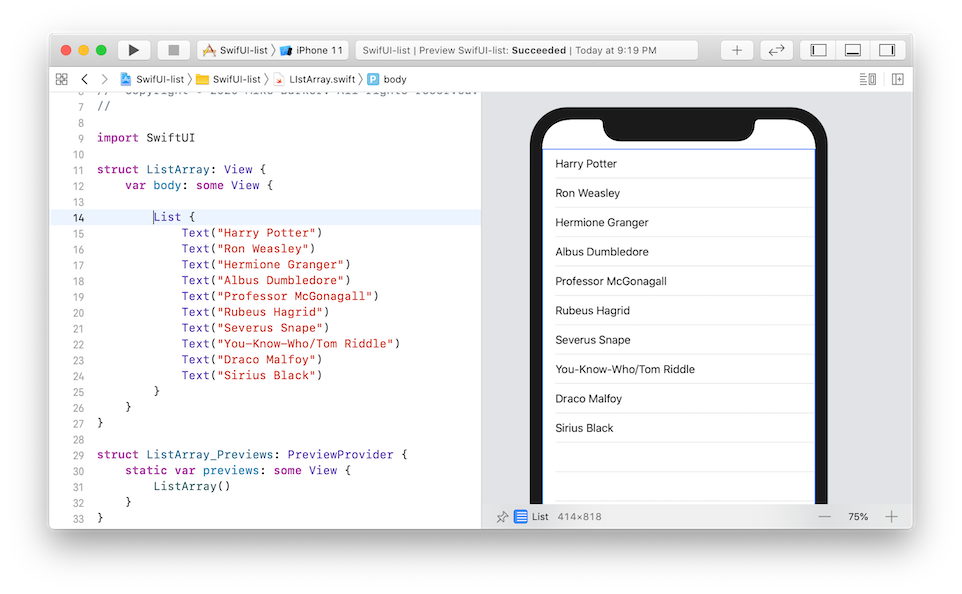Click ListArray_Previews struct name
This screenshot has width=962, height=594.
click(x=209, y=455)
